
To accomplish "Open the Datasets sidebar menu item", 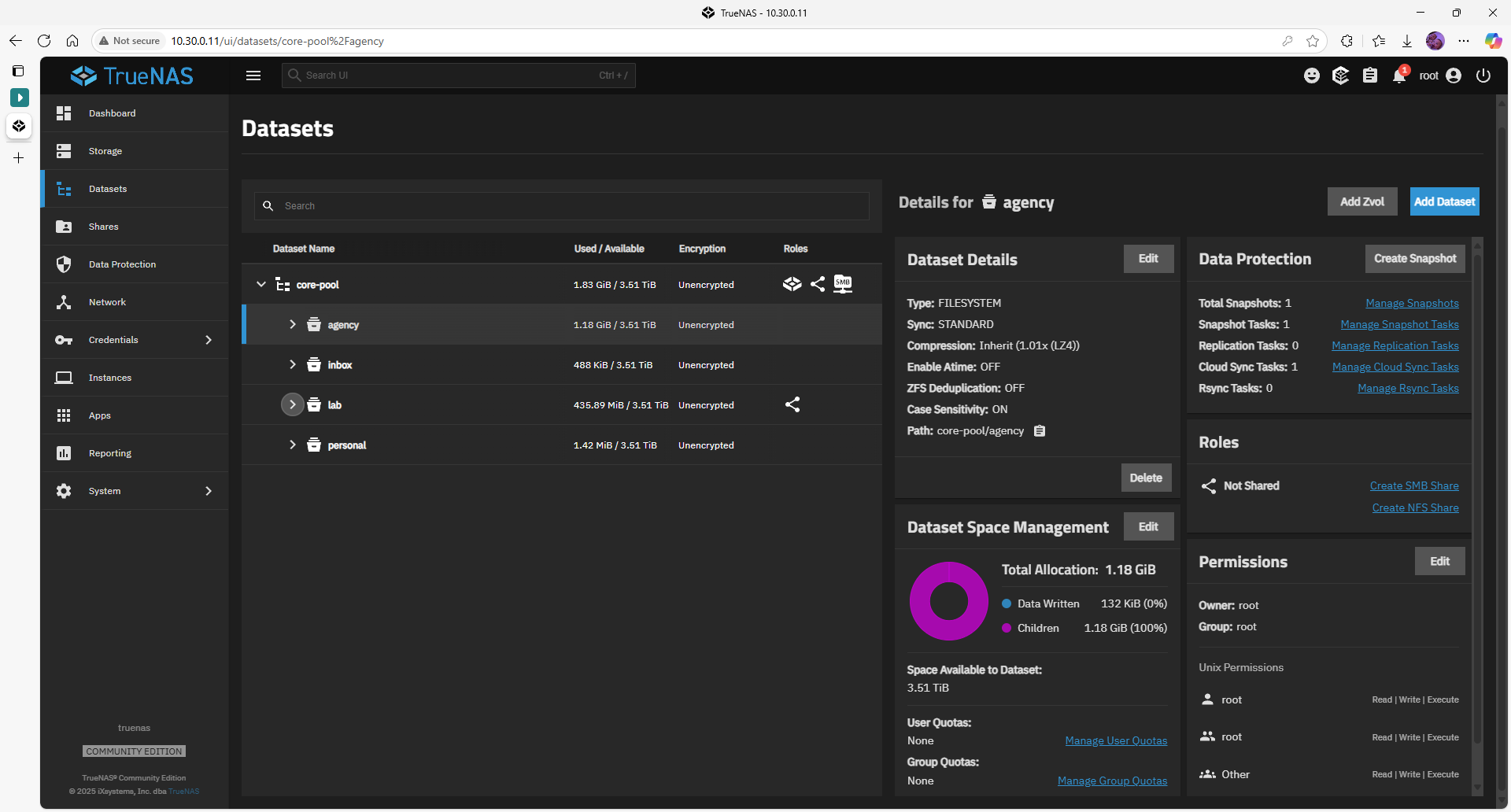I will [x=135, y=189].
